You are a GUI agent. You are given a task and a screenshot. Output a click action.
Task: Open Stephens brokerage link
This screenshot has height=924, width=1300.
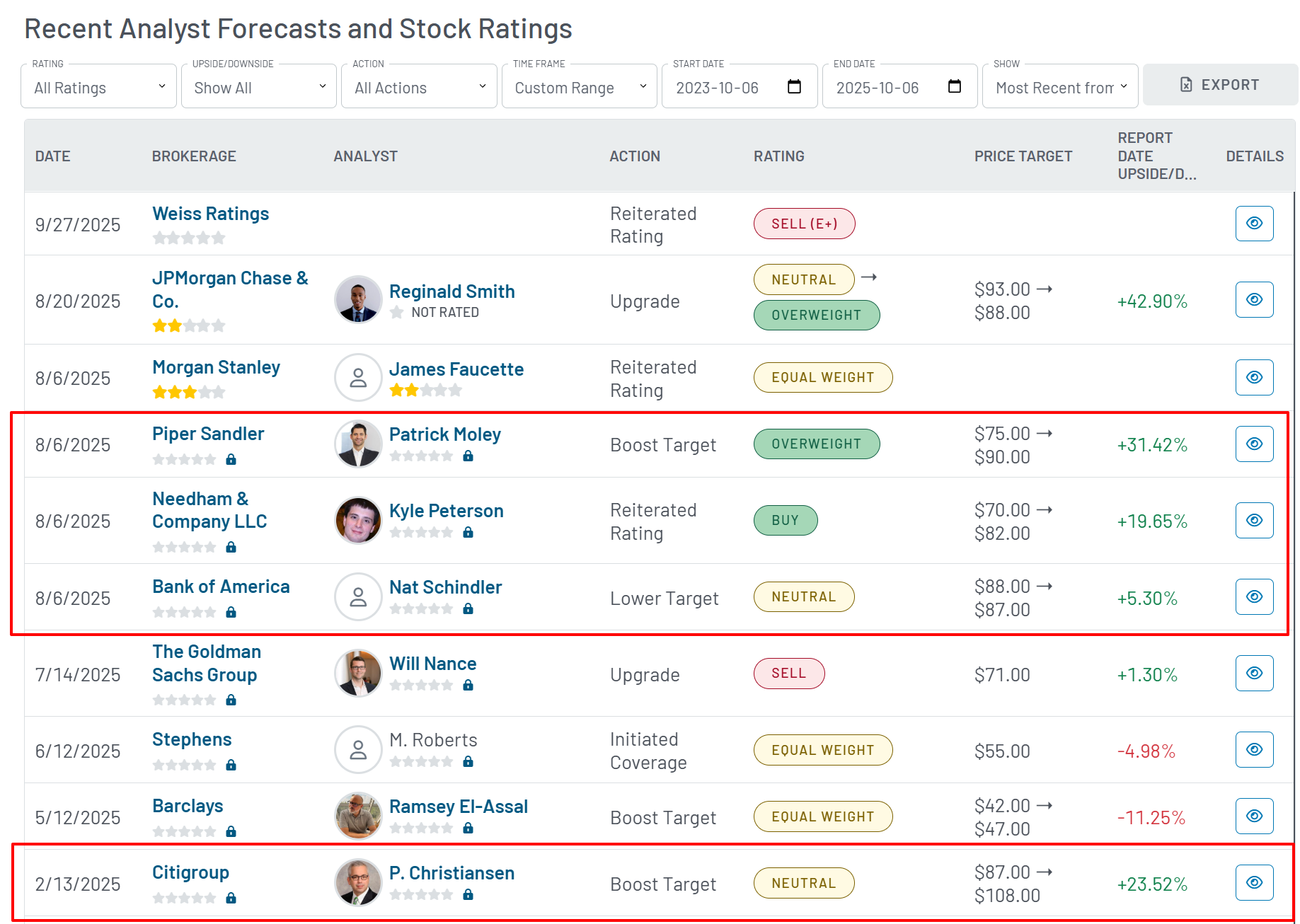192,739
